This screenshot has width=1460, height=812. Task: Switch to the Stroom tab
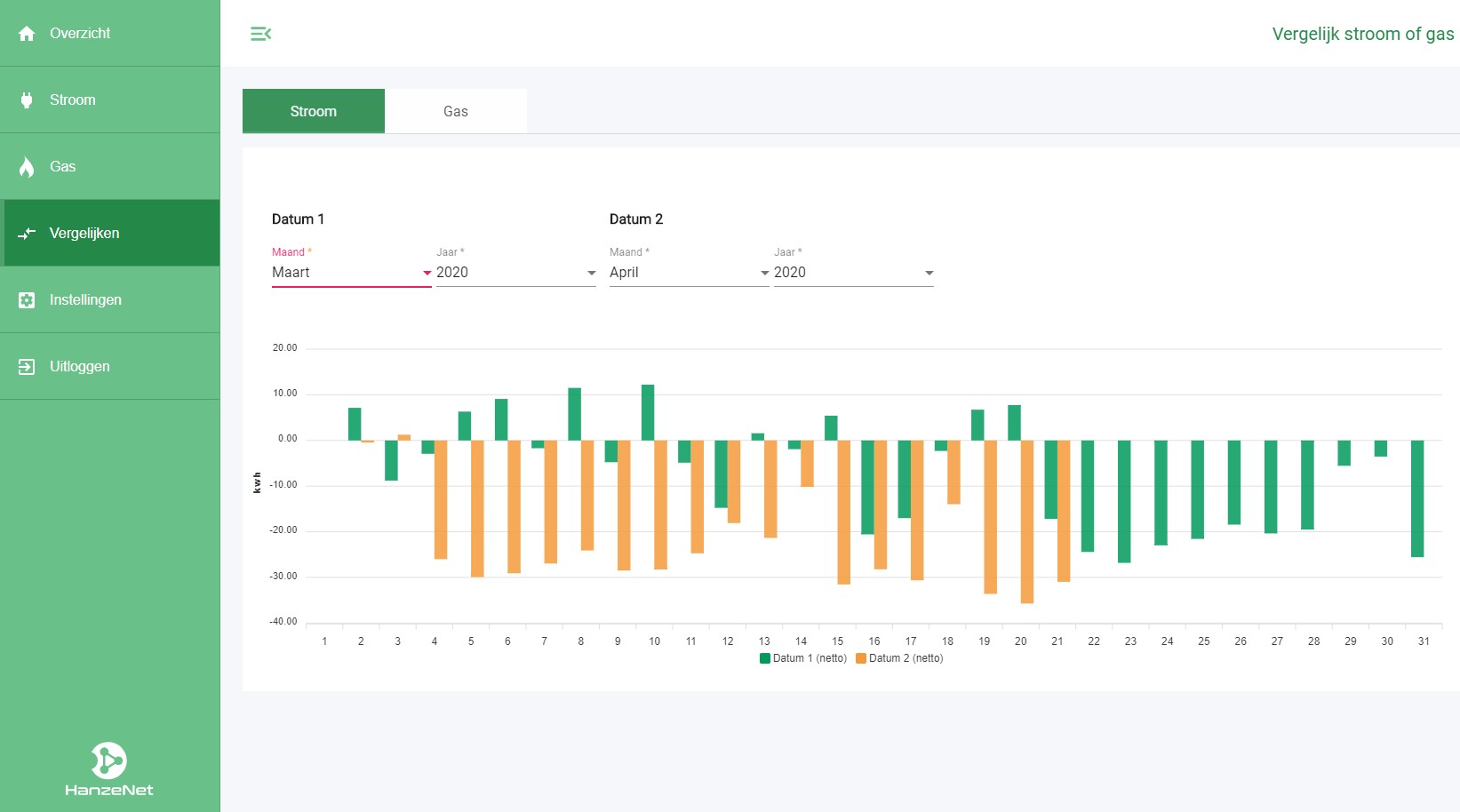pyautogui.click(x=314, y=111)
